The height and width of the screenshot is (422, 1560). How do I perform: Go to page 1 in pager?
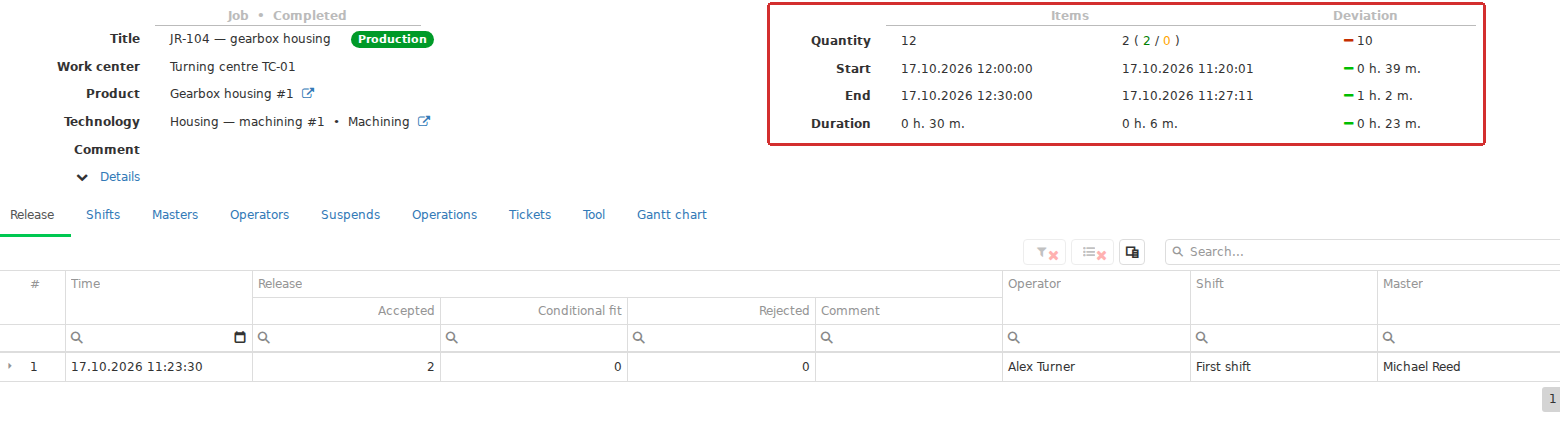coord(1550,400)
